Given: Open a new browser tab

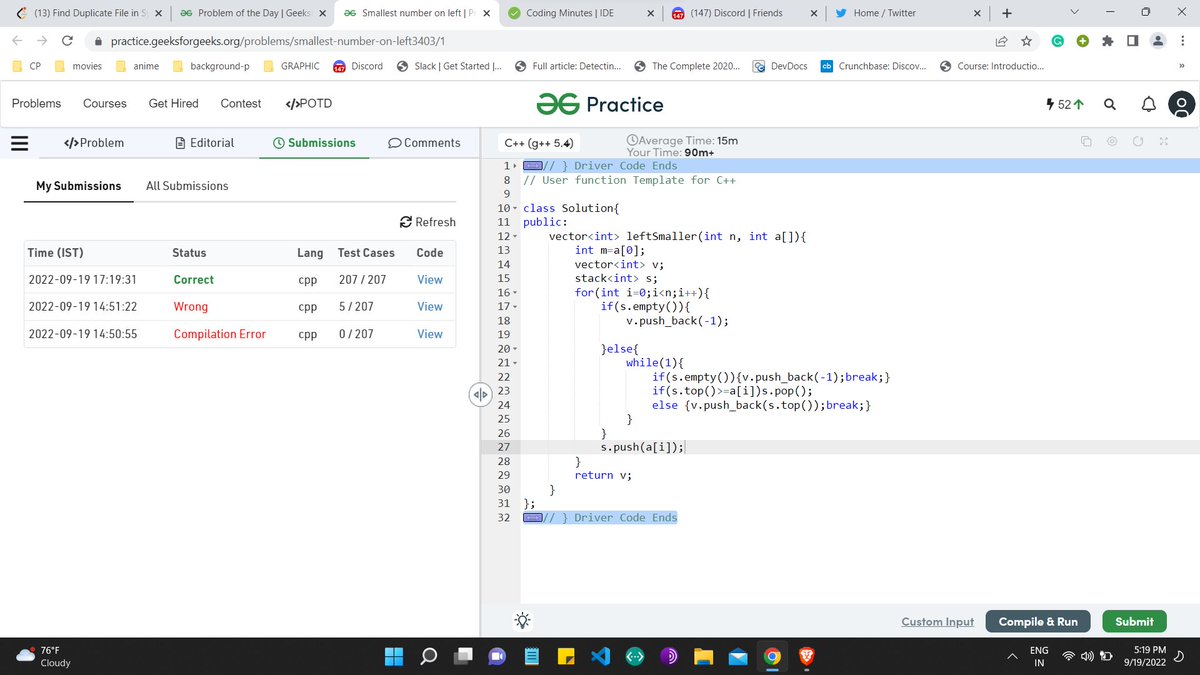Looking at the screenshot, I should (x=1006, y=13).
